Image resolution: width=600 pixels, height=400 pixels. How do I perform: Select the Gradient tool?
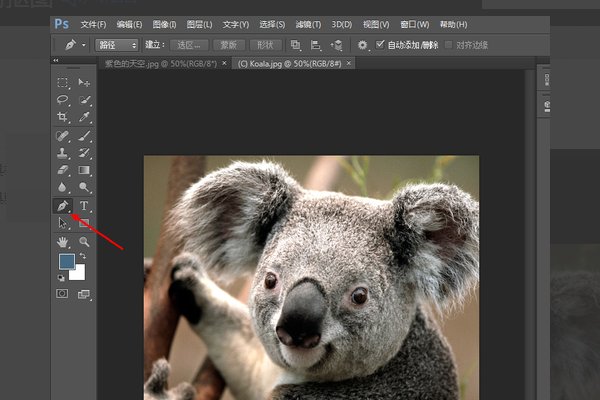coord(84,170)
